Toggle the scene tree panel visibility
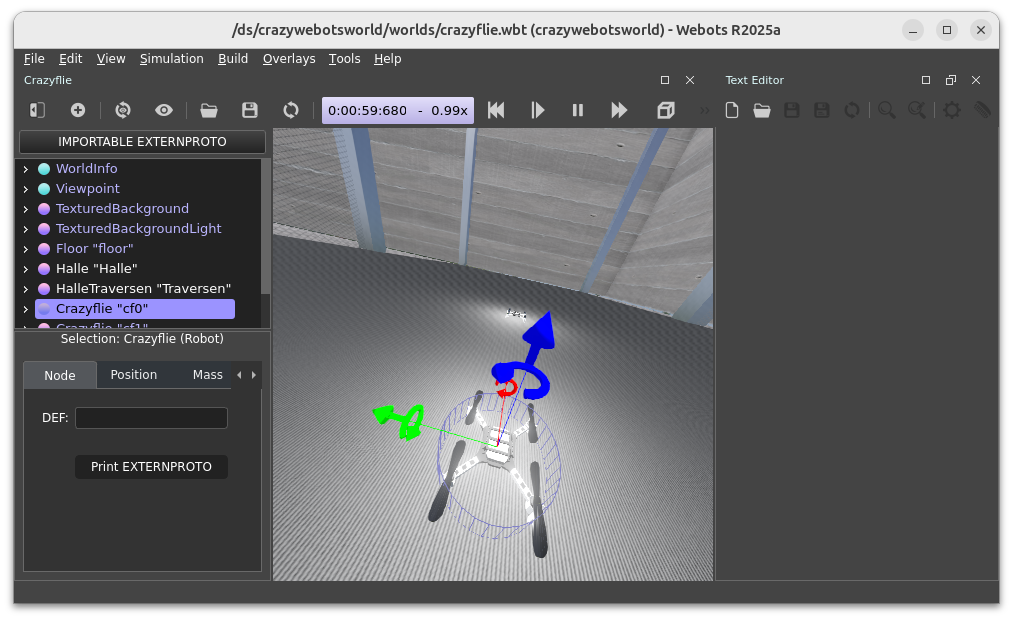1013x620 pixels. click(37, 110)
